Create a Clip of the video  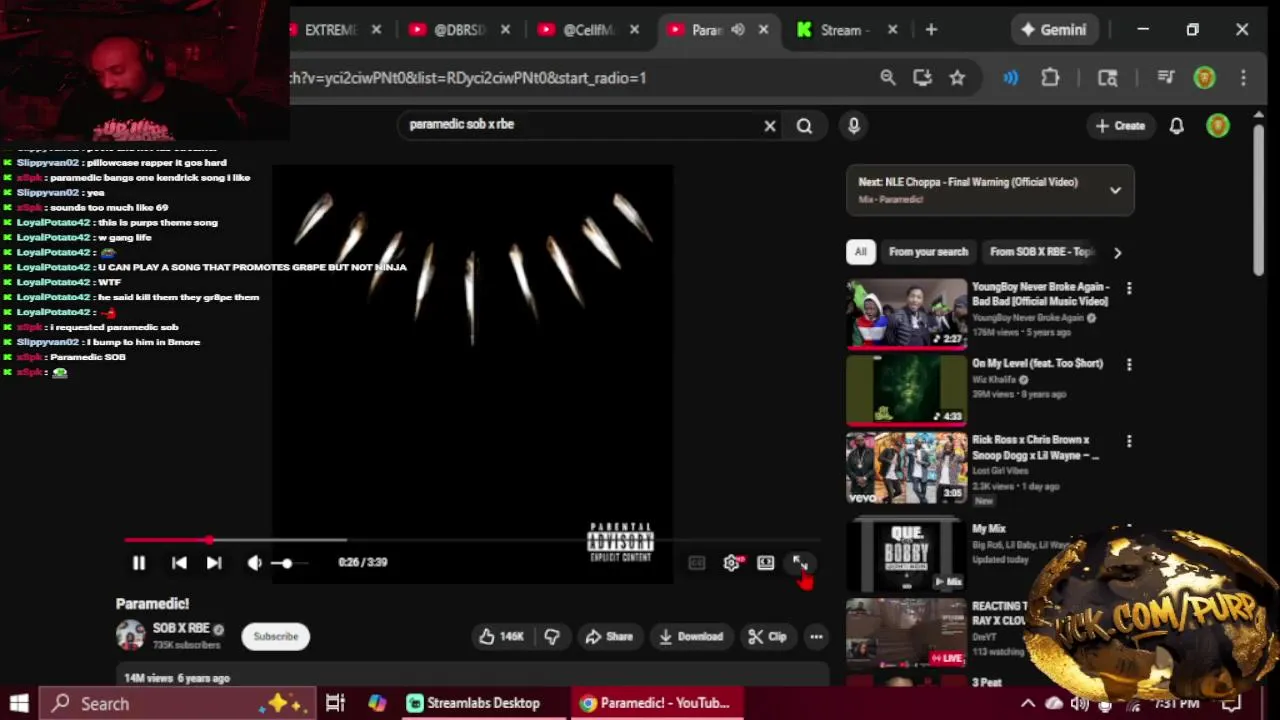click(767, 637)
